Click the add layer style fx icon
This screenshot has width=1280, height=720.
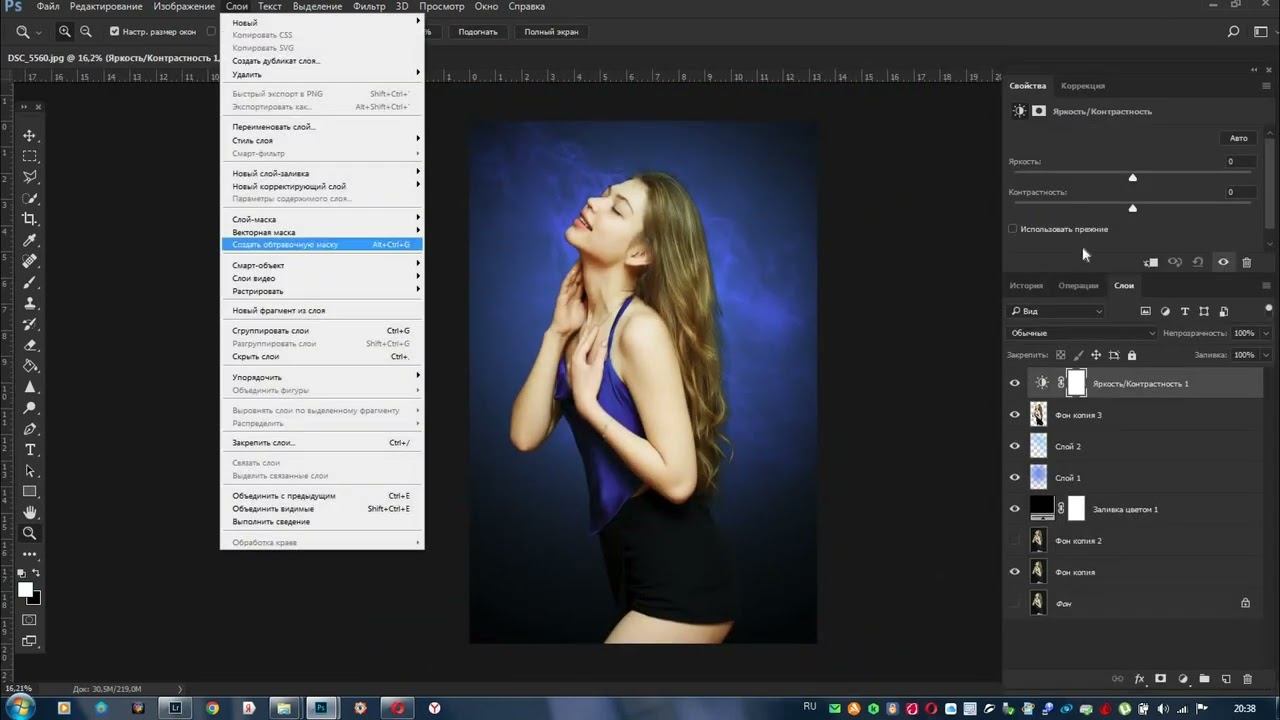(1139, 679)
